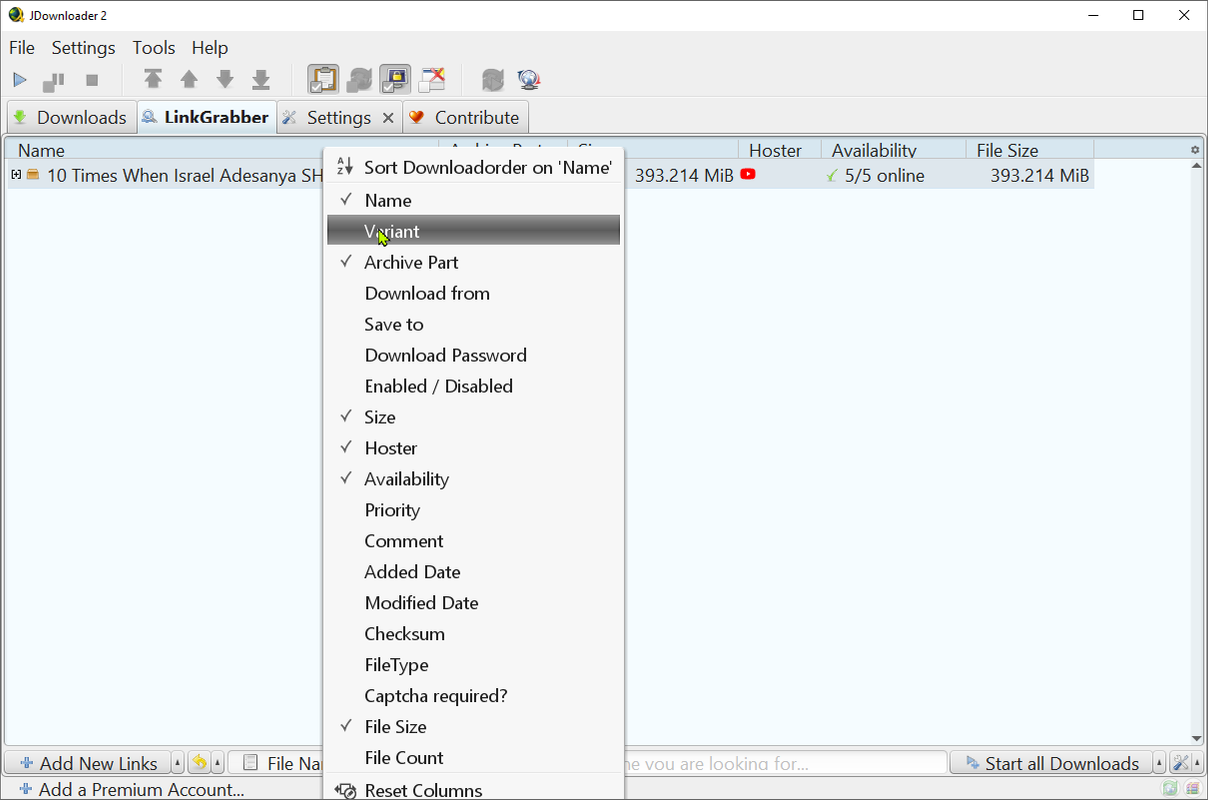Click the Availability column header
Screen dimensions: 1208x800
[874, 151]
